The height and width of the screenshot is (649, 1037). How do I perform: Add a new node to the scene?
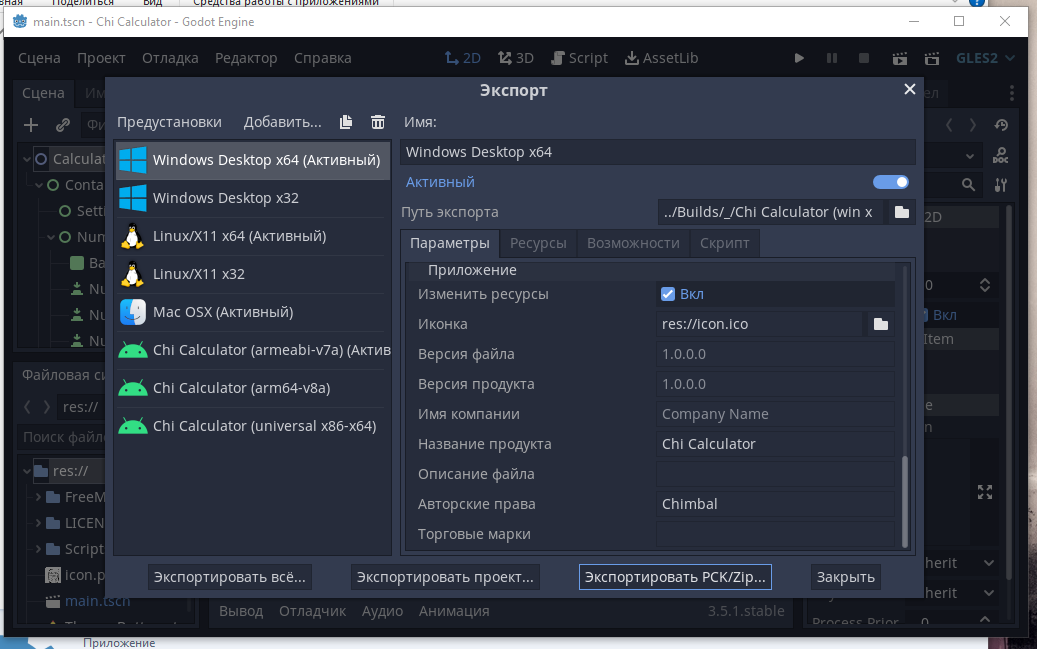(30, 124)
